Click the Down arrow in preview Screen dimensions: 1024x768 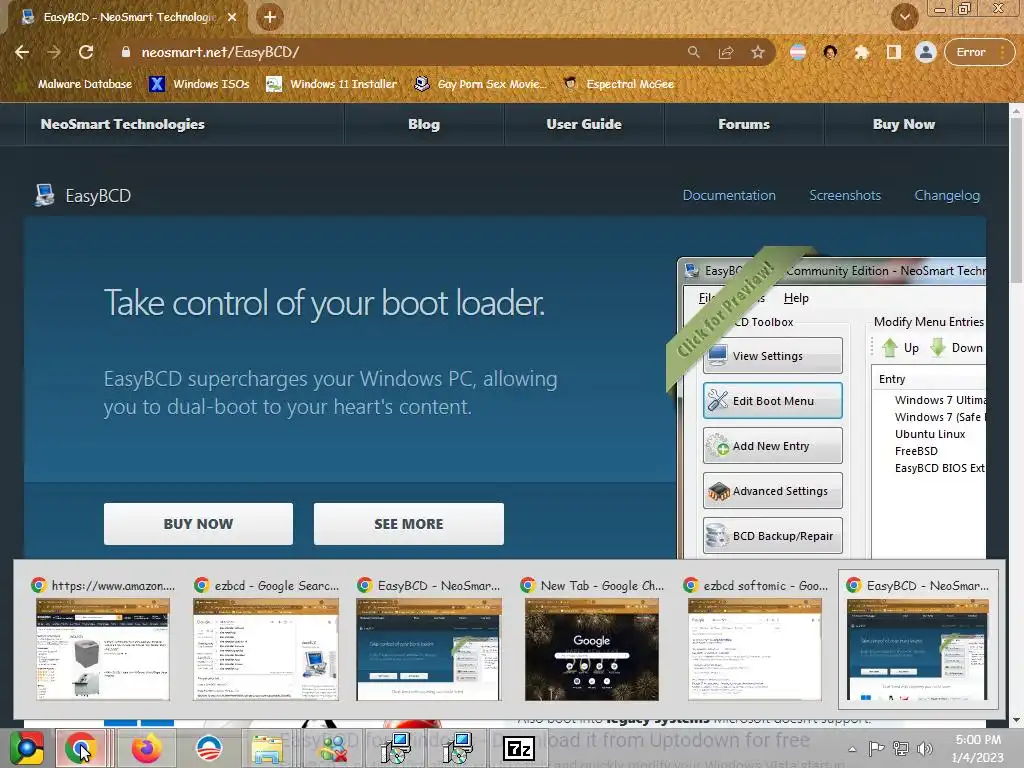click(938, 348)
